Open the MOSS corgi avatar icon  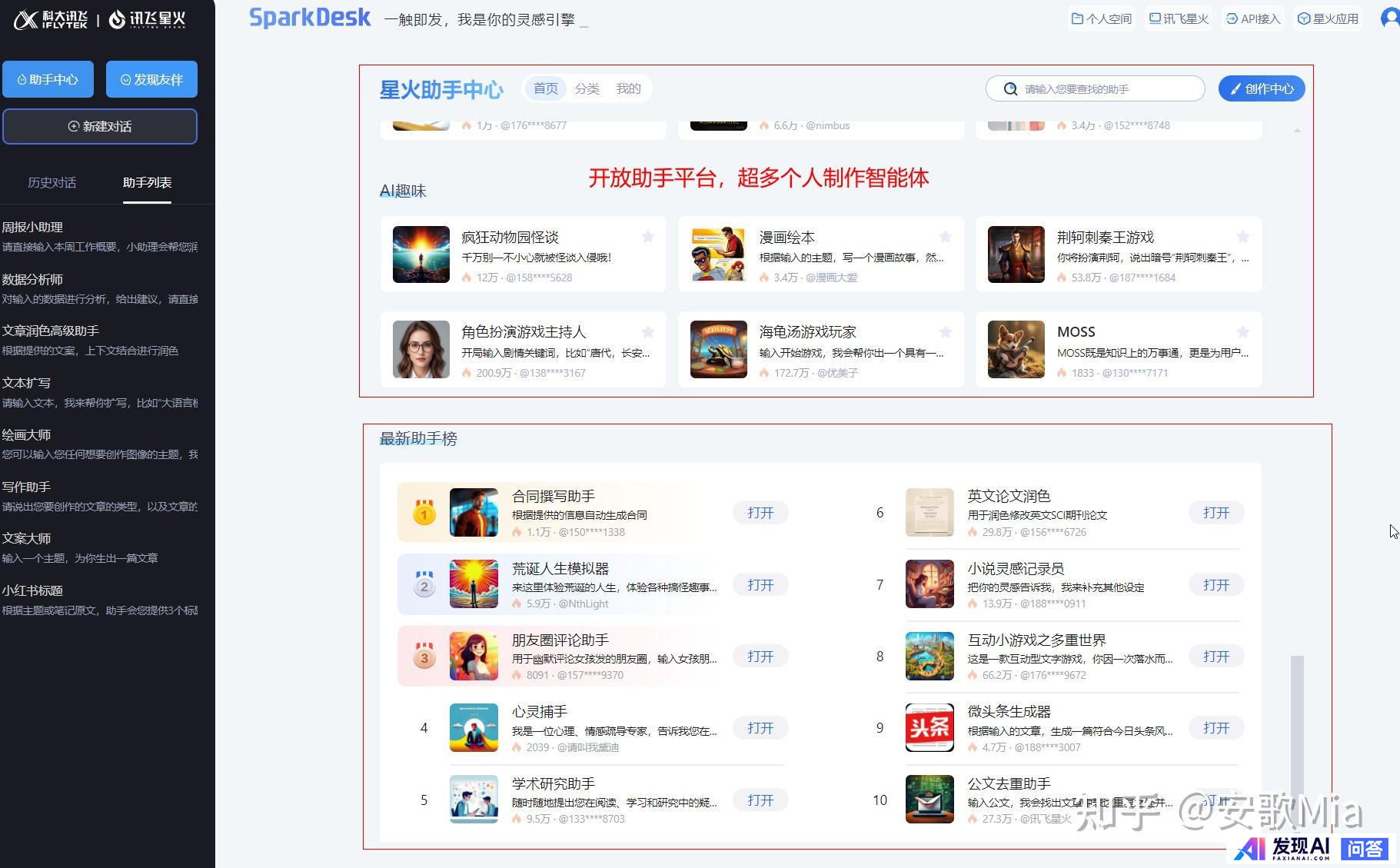[x=1016, y=350]
